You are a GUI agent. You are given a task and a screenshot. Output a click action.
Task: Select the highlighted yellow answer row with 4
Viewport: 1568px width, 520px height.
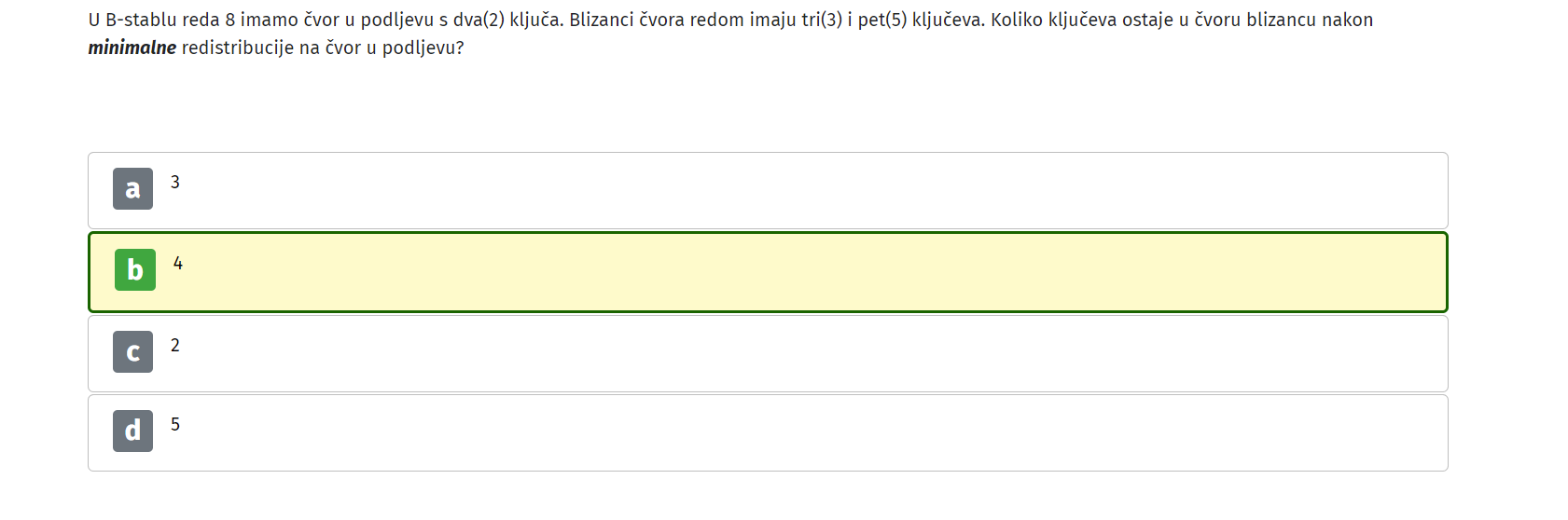tap(768, 272)
